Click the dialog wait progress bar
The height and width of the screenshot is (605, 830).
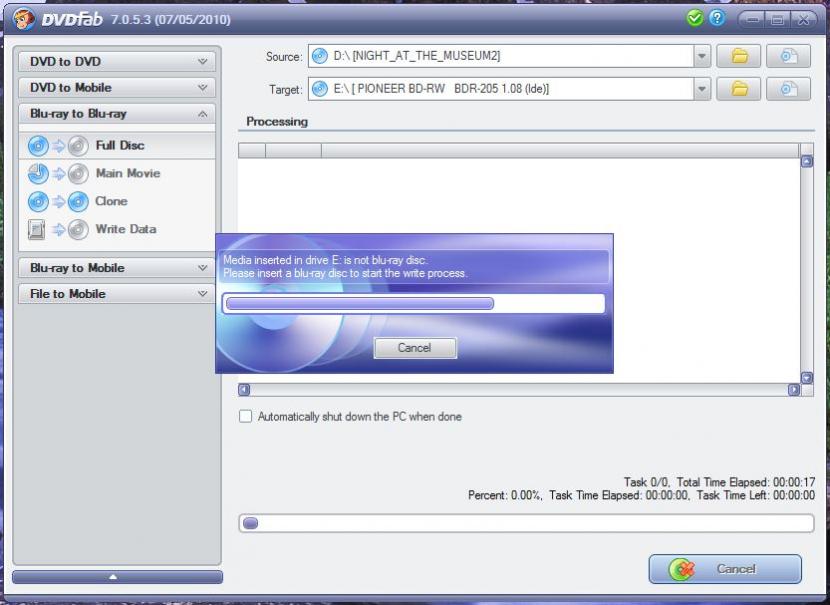coord(413,303)
